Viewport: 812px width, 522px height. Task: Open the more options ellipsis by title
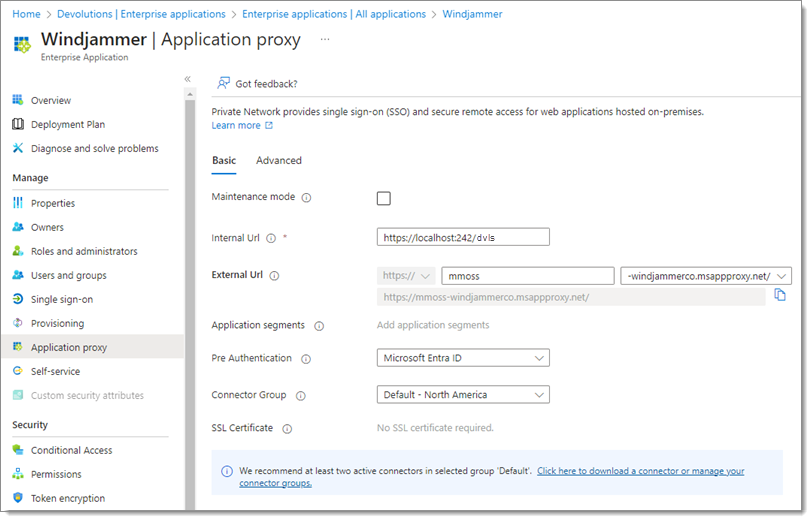point(325,39)
